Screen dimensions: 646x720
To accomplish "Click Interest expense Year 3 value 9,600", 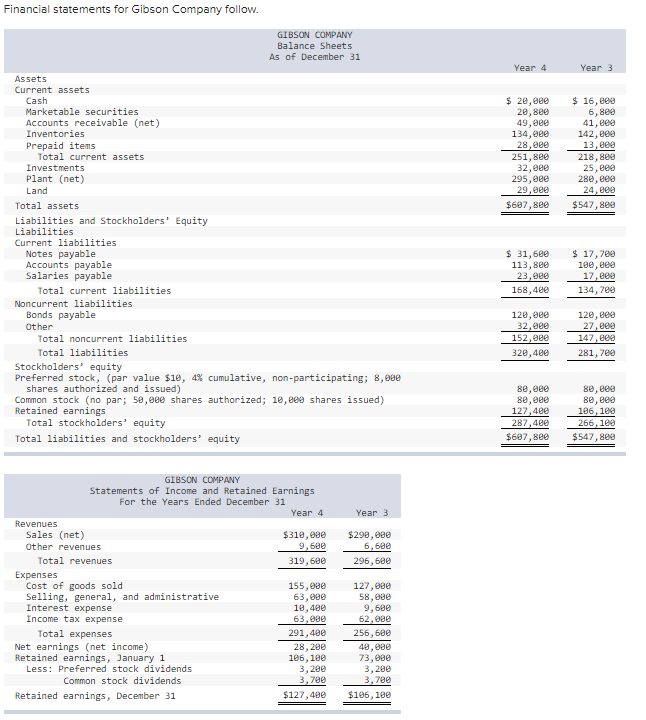I will pos(378,608).
